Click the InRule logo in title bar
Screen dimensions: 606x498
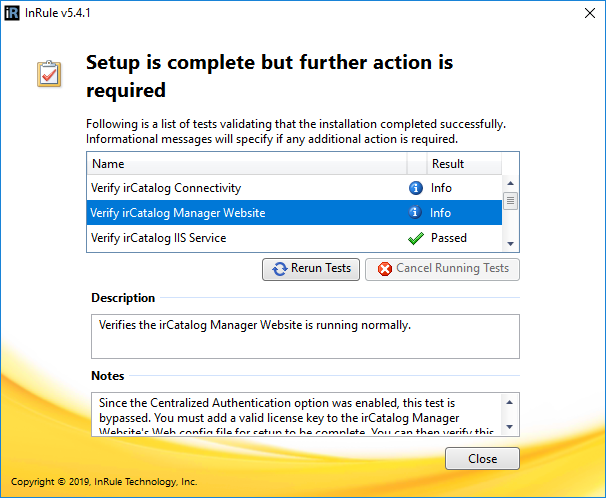pos(12,13)
